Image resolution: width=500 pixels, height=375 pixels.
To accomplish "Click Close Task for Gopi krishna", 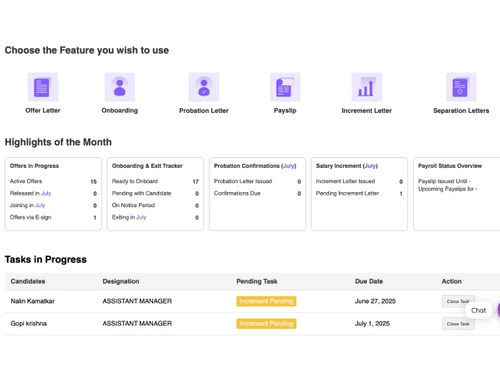I will [458, 324].
